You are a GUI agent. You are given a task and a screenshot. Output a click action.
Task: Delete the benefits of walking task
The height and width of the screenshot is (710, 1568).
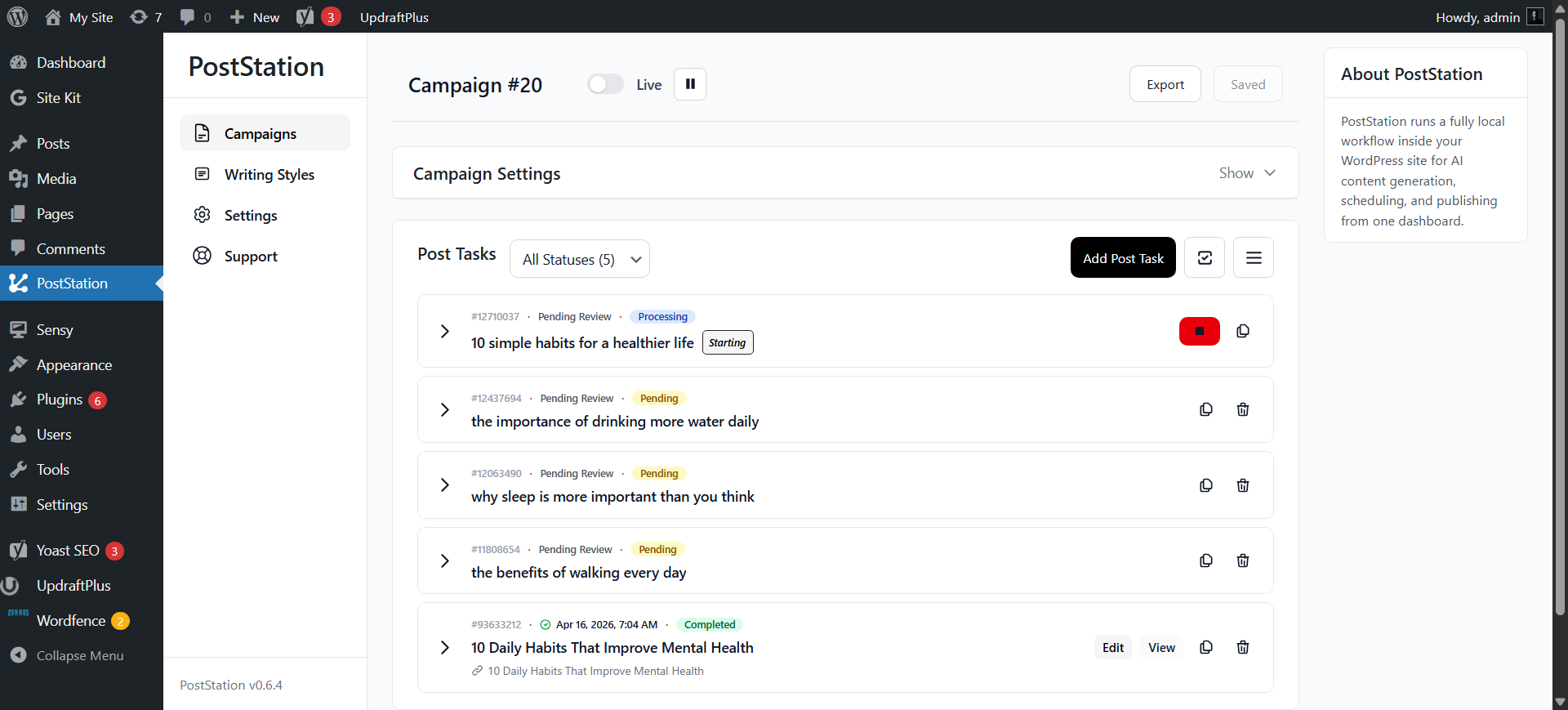1243,560
